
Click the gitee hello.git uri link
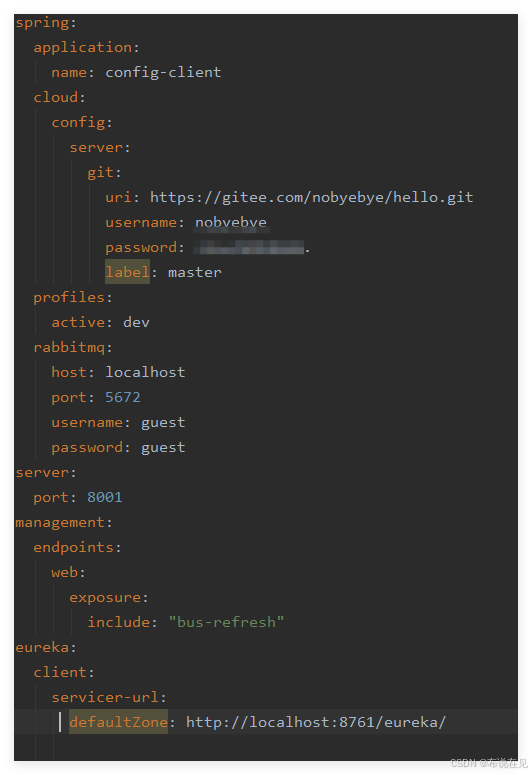[311, 197]
